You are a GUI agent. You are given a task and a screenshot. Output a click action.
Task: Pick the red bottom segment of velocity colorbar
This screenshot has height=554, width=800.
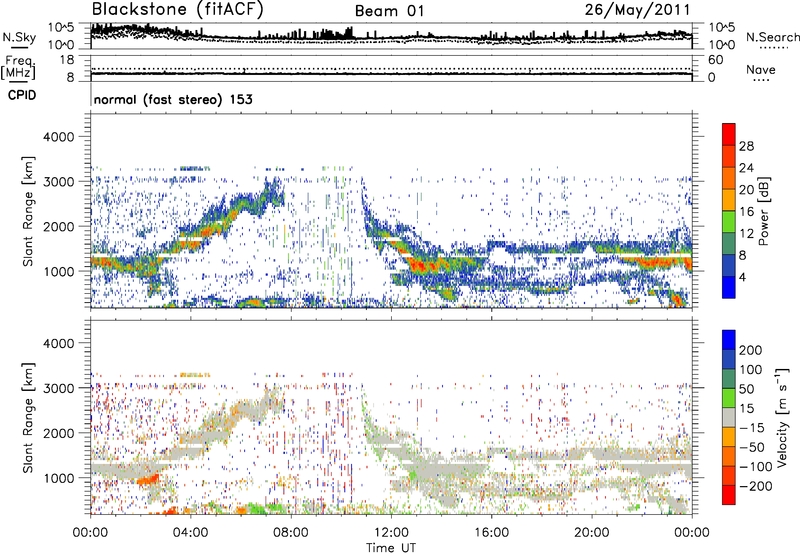729,495
